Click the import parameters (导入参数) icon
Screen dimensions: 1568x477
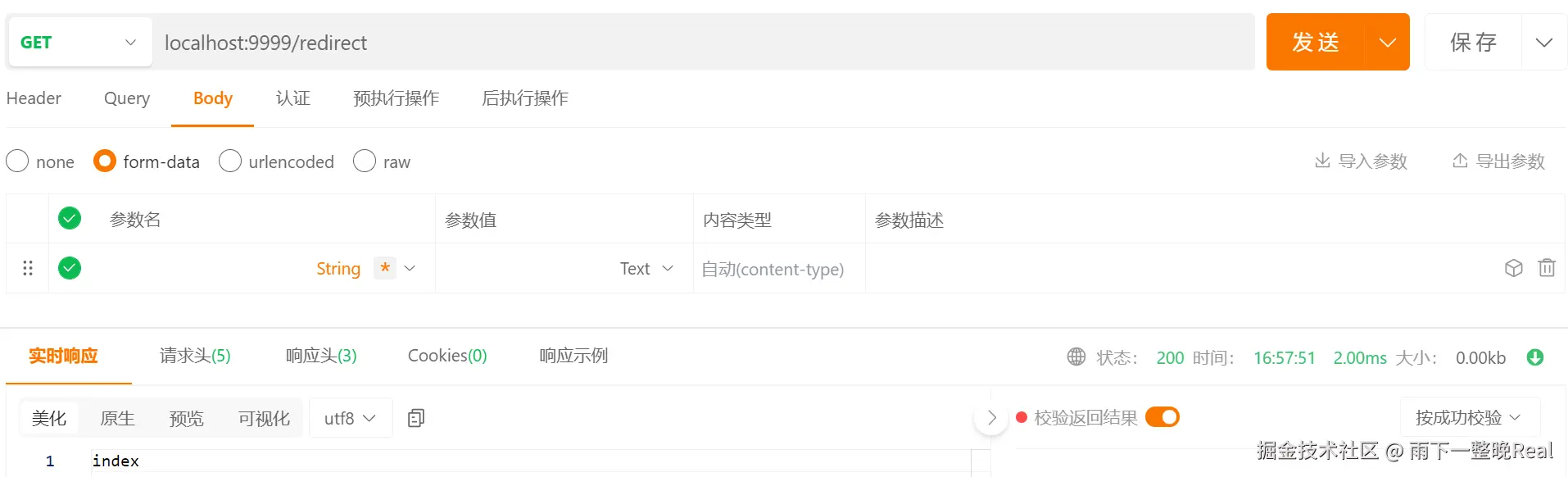(1321, 161)
